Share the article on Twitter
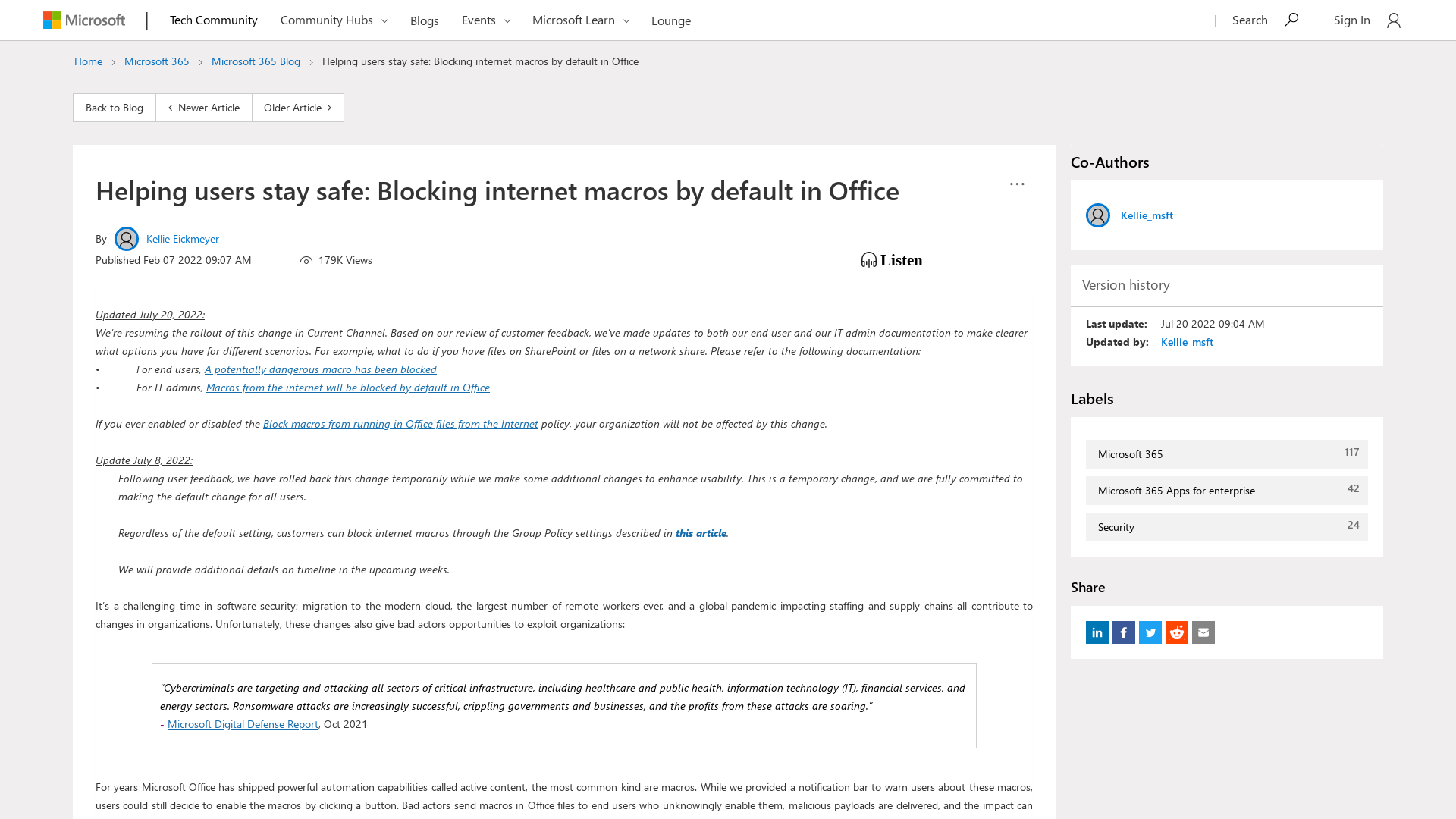The height and width of the screenshot is (819, 1456). pyautogui.click(x=1150, y=632)
